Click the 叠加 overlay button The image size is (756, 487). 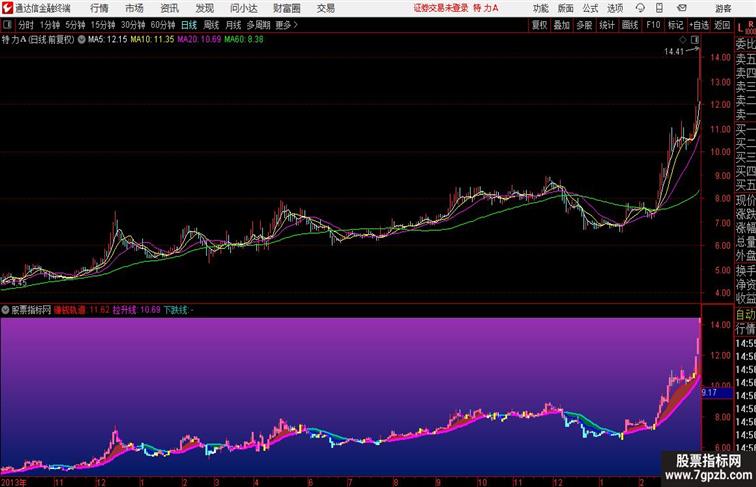(561, 25)
